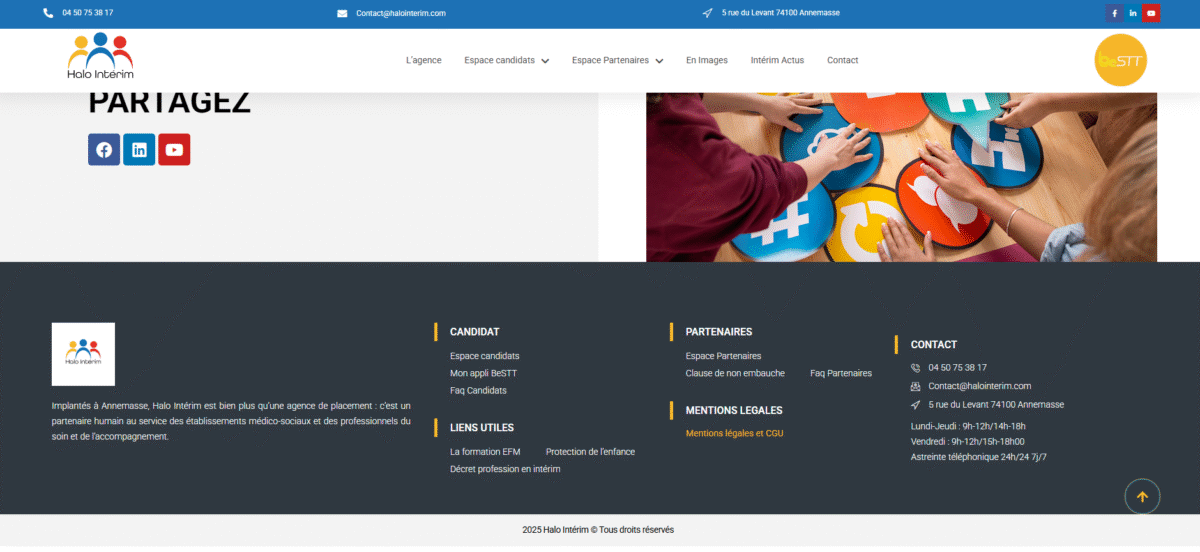The height and width of the screenshot is (552, 1200).
Task: Click phone number 04 50 75 38 17 in top bar
Action: pyautogui.click(x=87, y=13)
